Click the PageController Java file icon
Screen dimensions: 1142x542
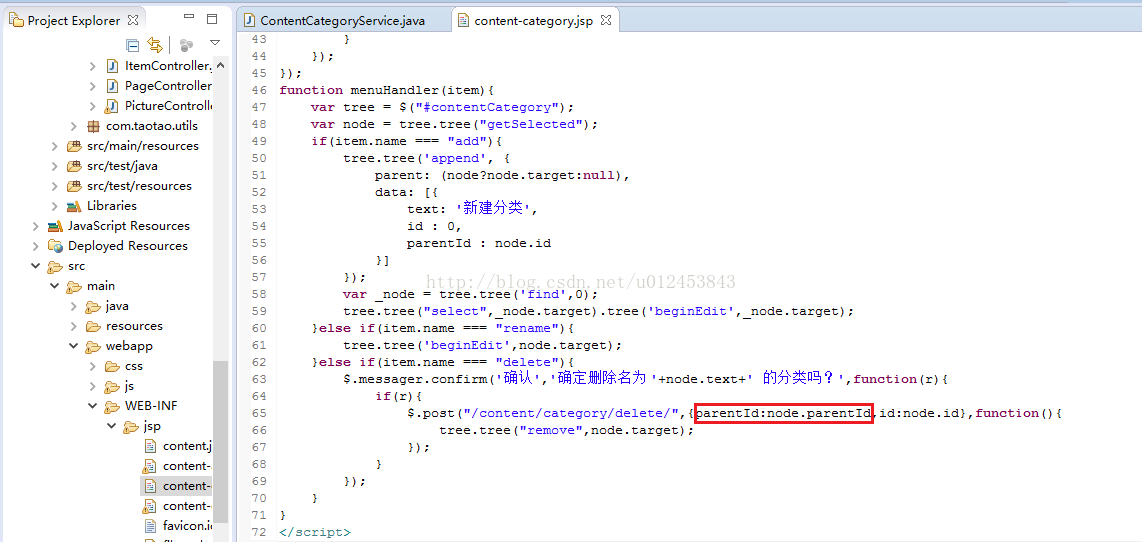click(111, 86)
